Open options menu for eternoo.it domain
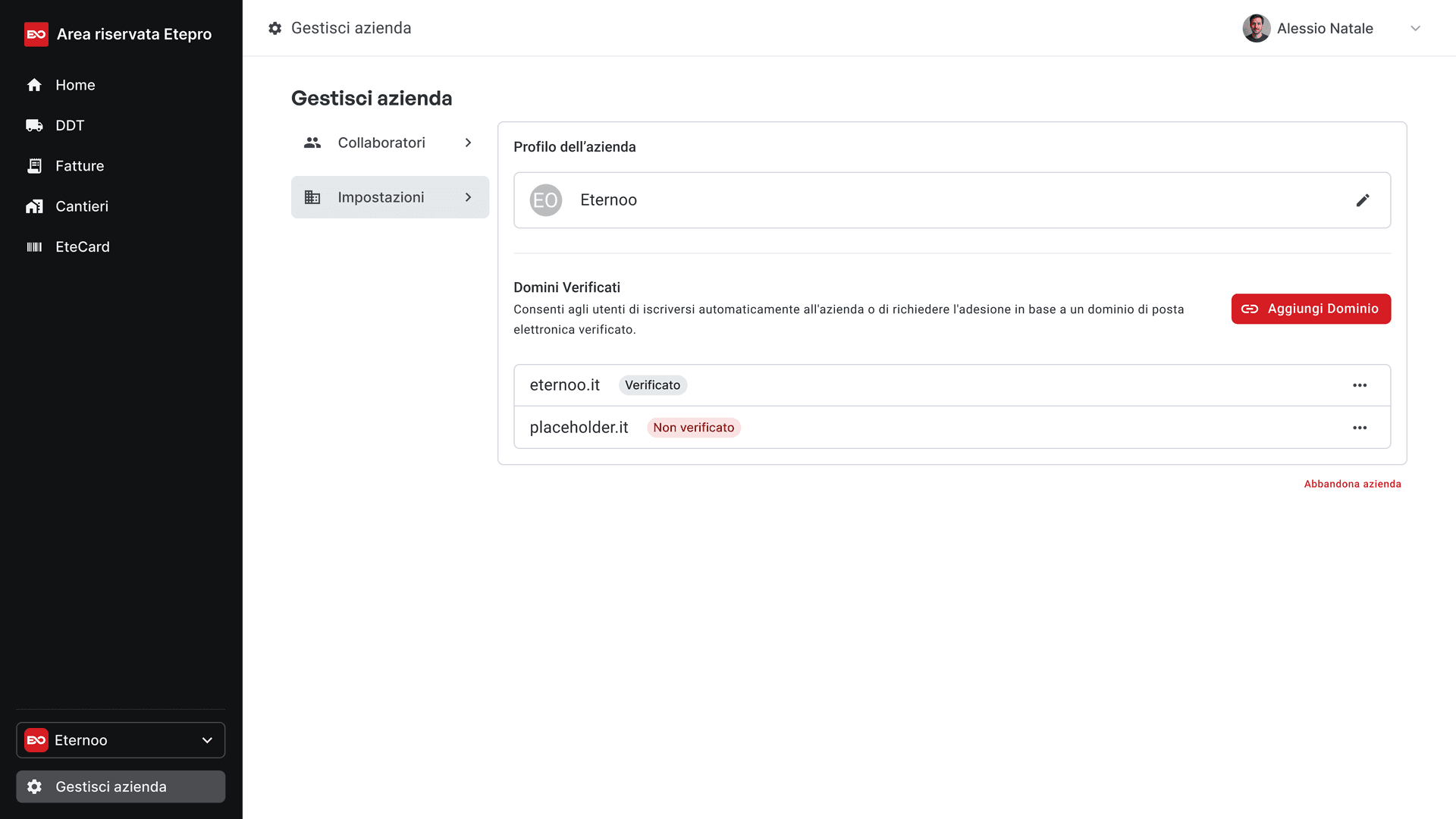The image size is (1456, 819). tap(1360, 385)
